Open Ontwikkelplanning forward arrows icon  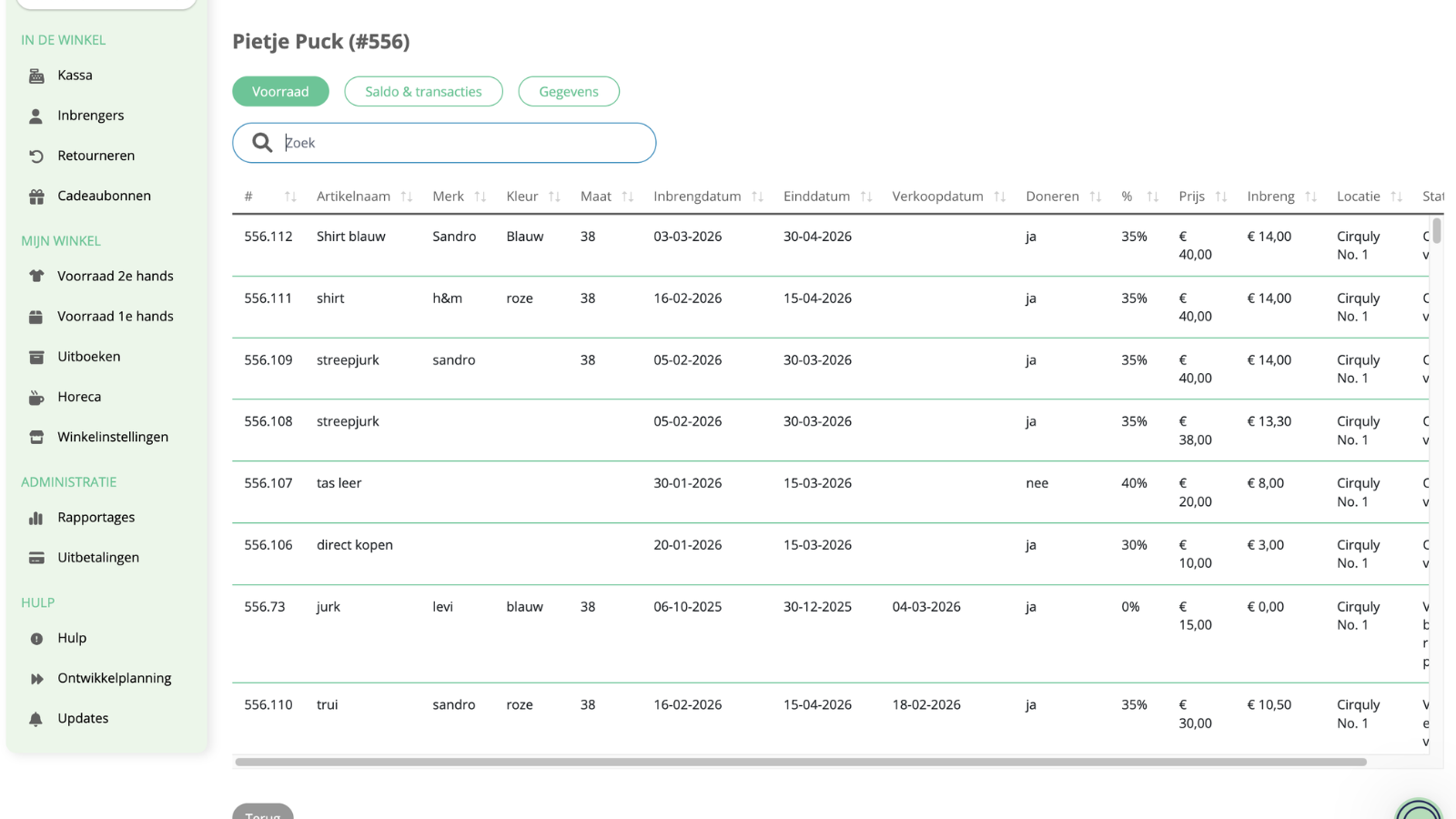pyautogui.click(x=36, y=679)
